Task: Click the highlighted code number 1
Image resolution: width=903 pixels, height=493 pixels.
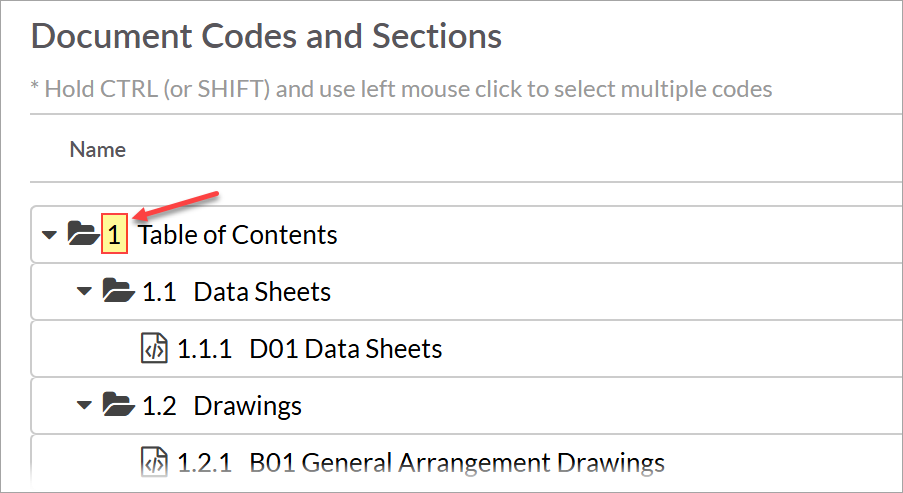Action: click(x=114, y=235)
